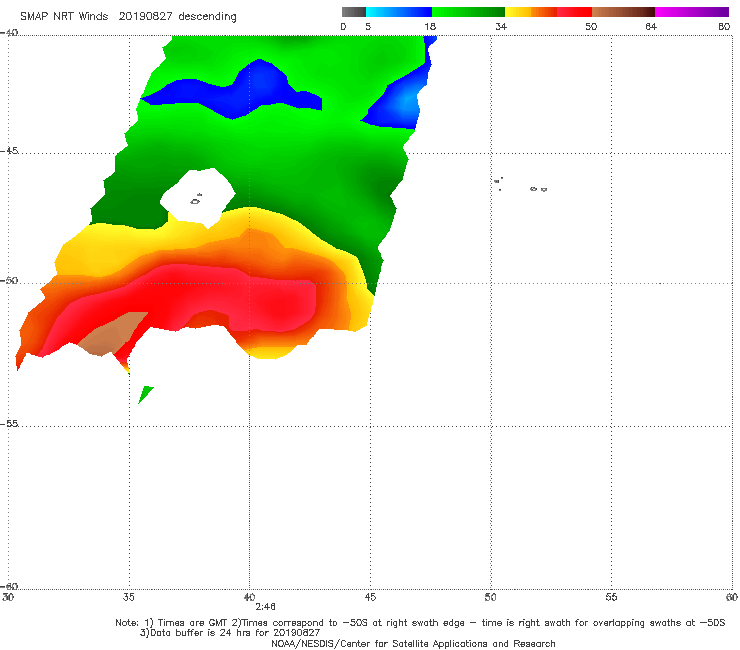This screenshot has width=740, height=650.
Task: Select the green segment of the color bar
Action: pos(468,12)
